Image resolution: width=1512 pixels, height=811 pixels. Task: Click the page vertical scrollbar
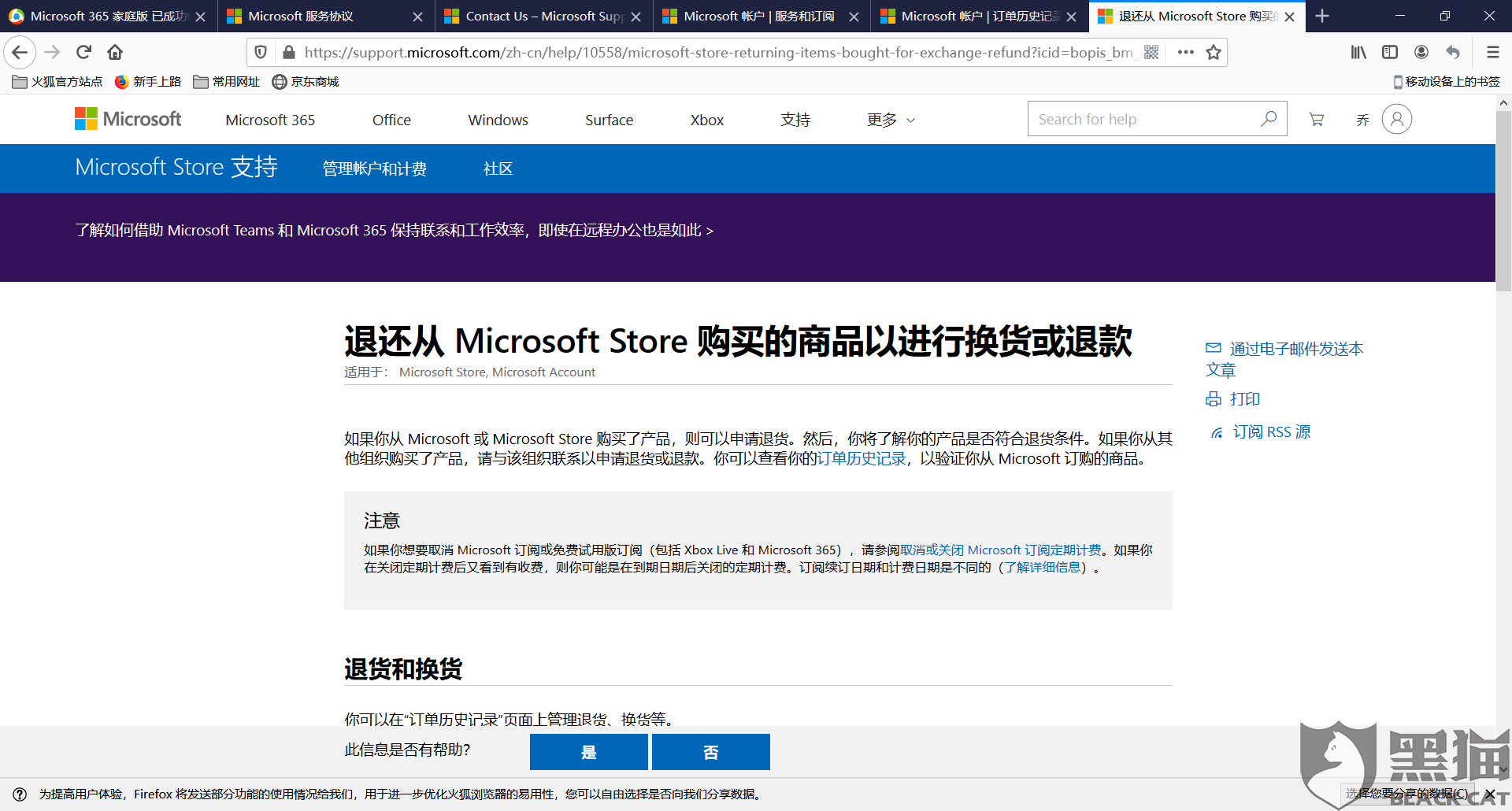(1503, 202)
